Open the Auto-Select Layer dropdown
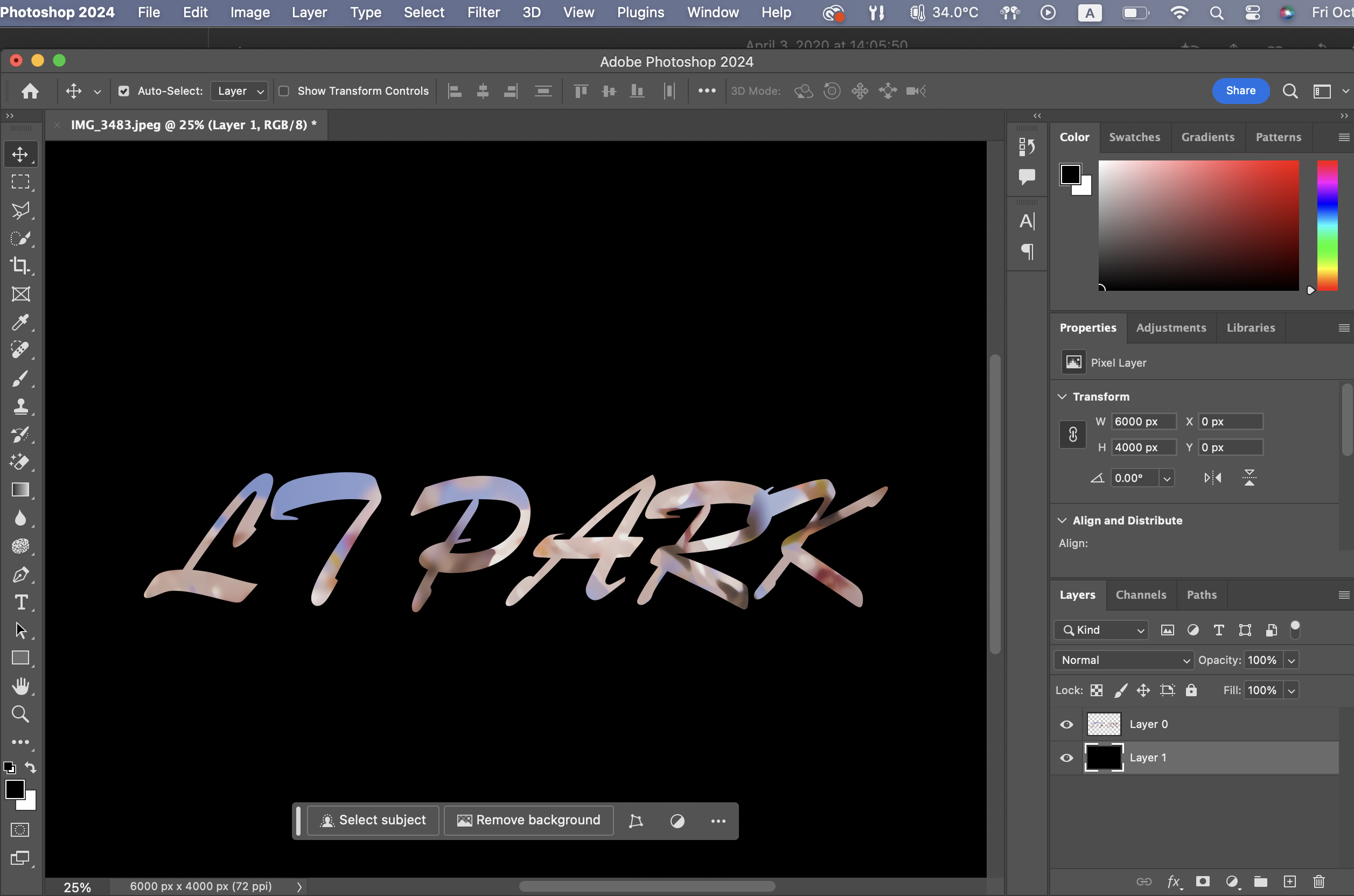The height and width of the screenshot is (896, 1354). (x=240, y=91)
